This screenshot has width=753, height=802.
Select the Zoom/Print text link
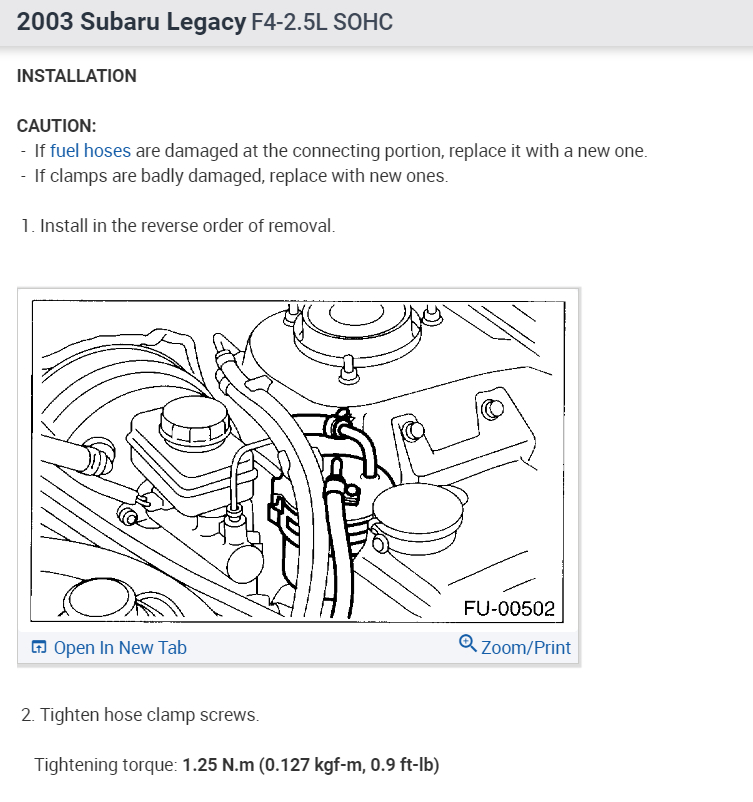[x=526, y=648]
